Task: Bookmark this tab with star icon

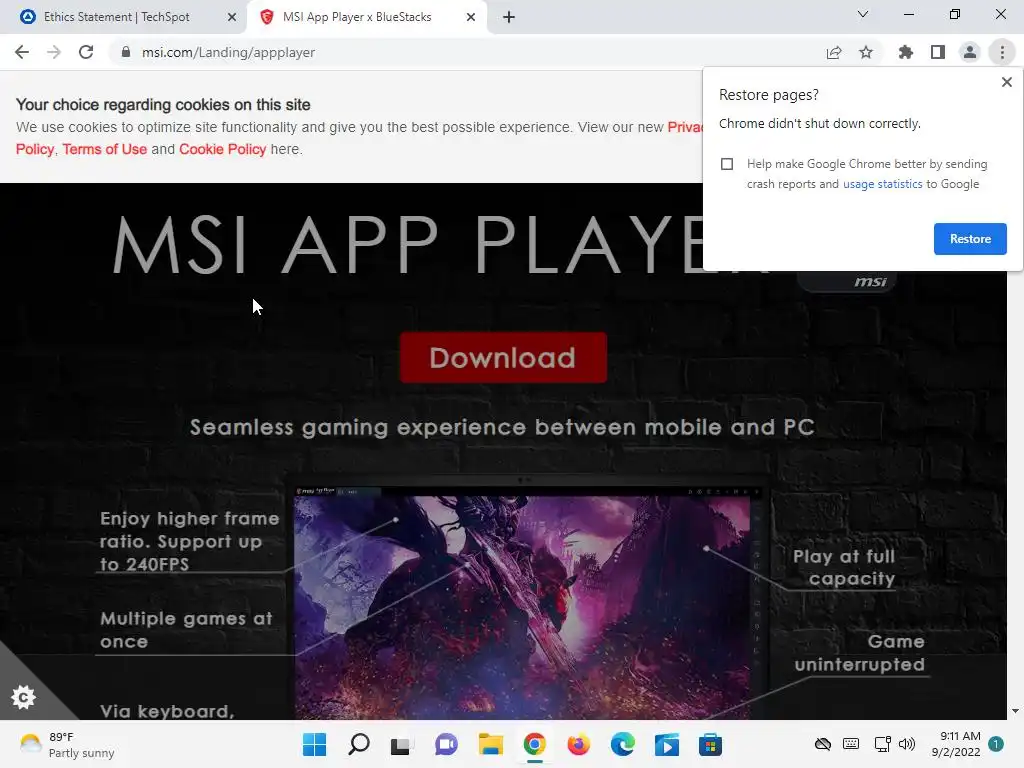Action: [x=866, y=52]
